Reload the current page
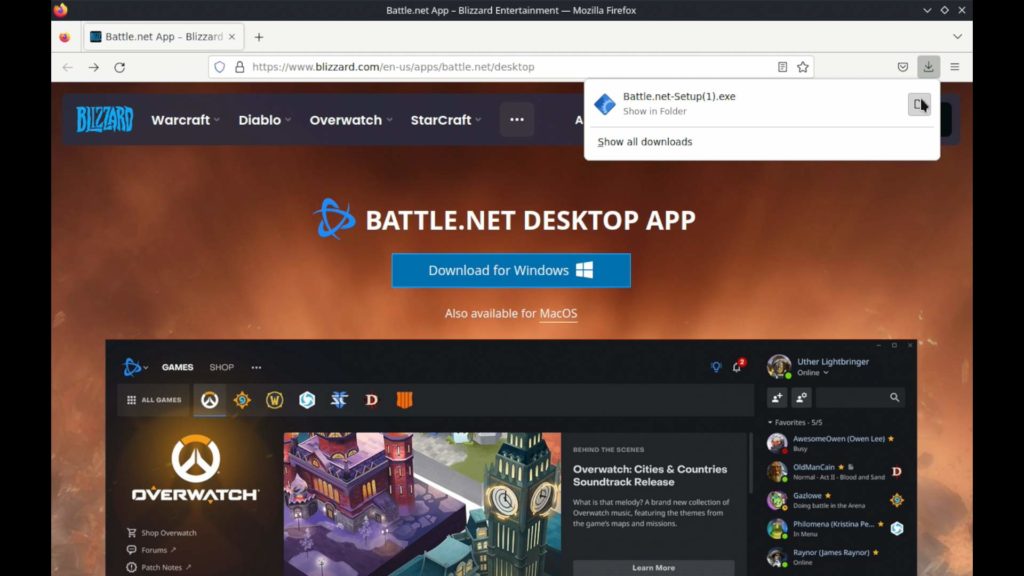1024x576 pixels. coord(120,67)
